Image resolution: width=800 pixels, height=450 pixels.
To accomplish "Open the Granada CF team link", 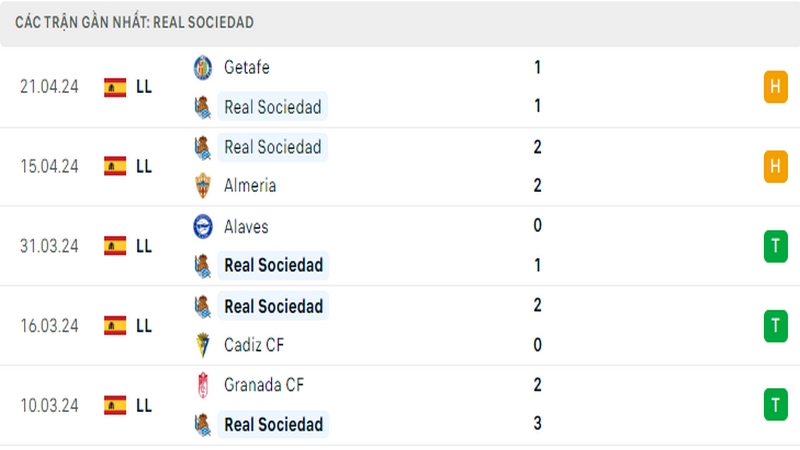I will pyautogui.click(x=264, y=385).
